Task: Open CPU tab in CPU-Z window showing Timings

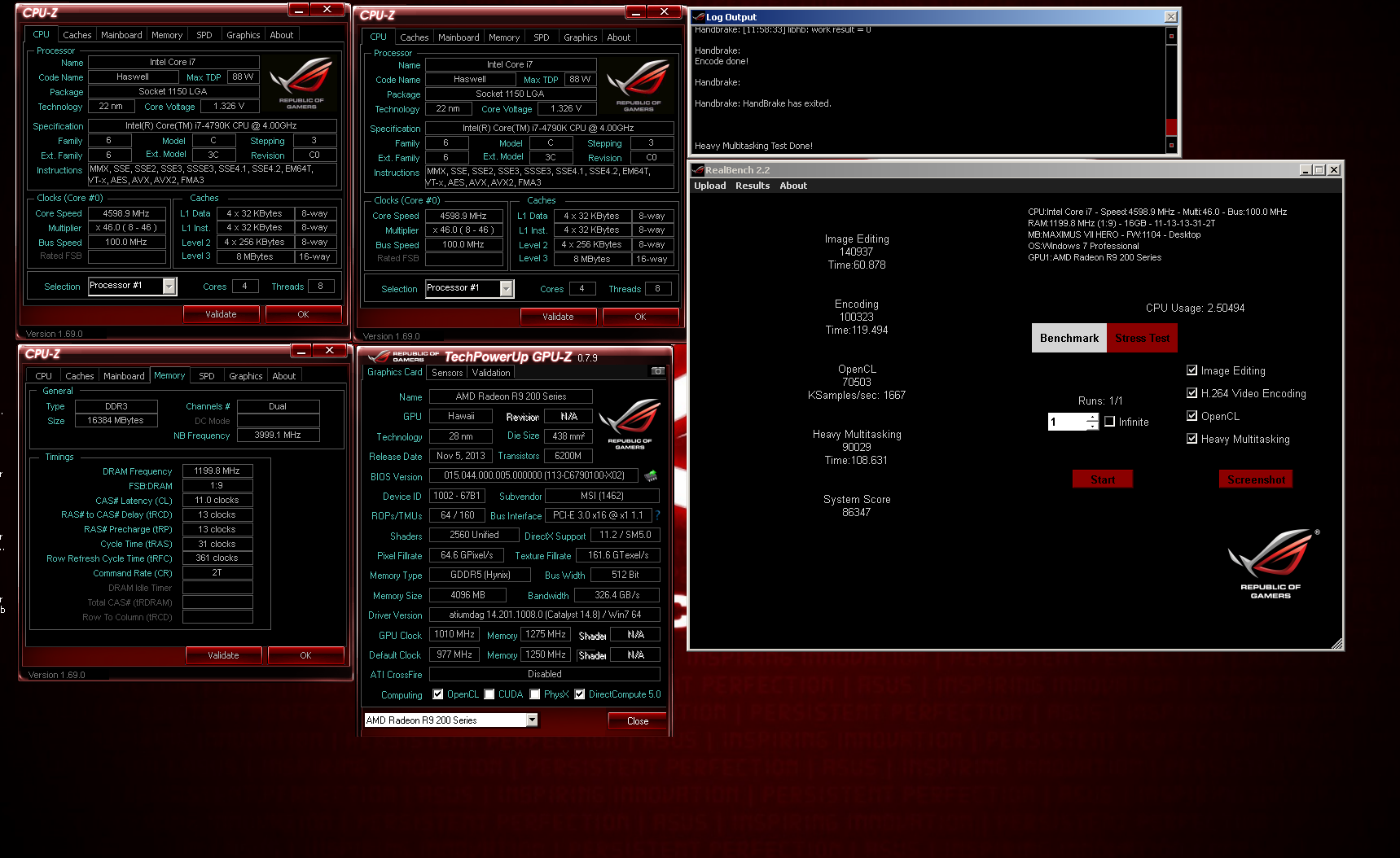Action: (44, 376)
